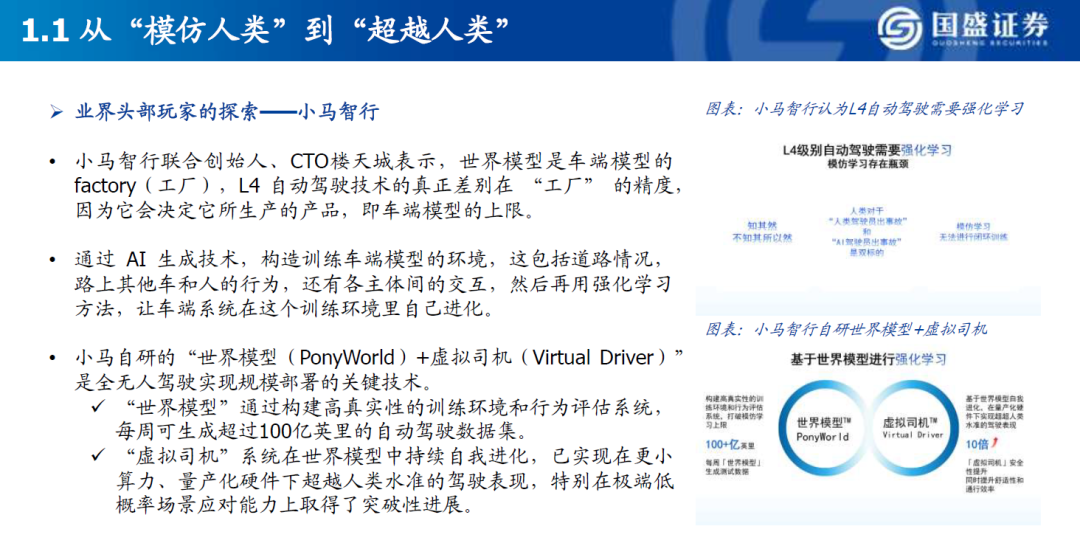Click 知其然 不知其所以然 text in figure
This screenshot has height=543, width=1080.
[761, 232]
